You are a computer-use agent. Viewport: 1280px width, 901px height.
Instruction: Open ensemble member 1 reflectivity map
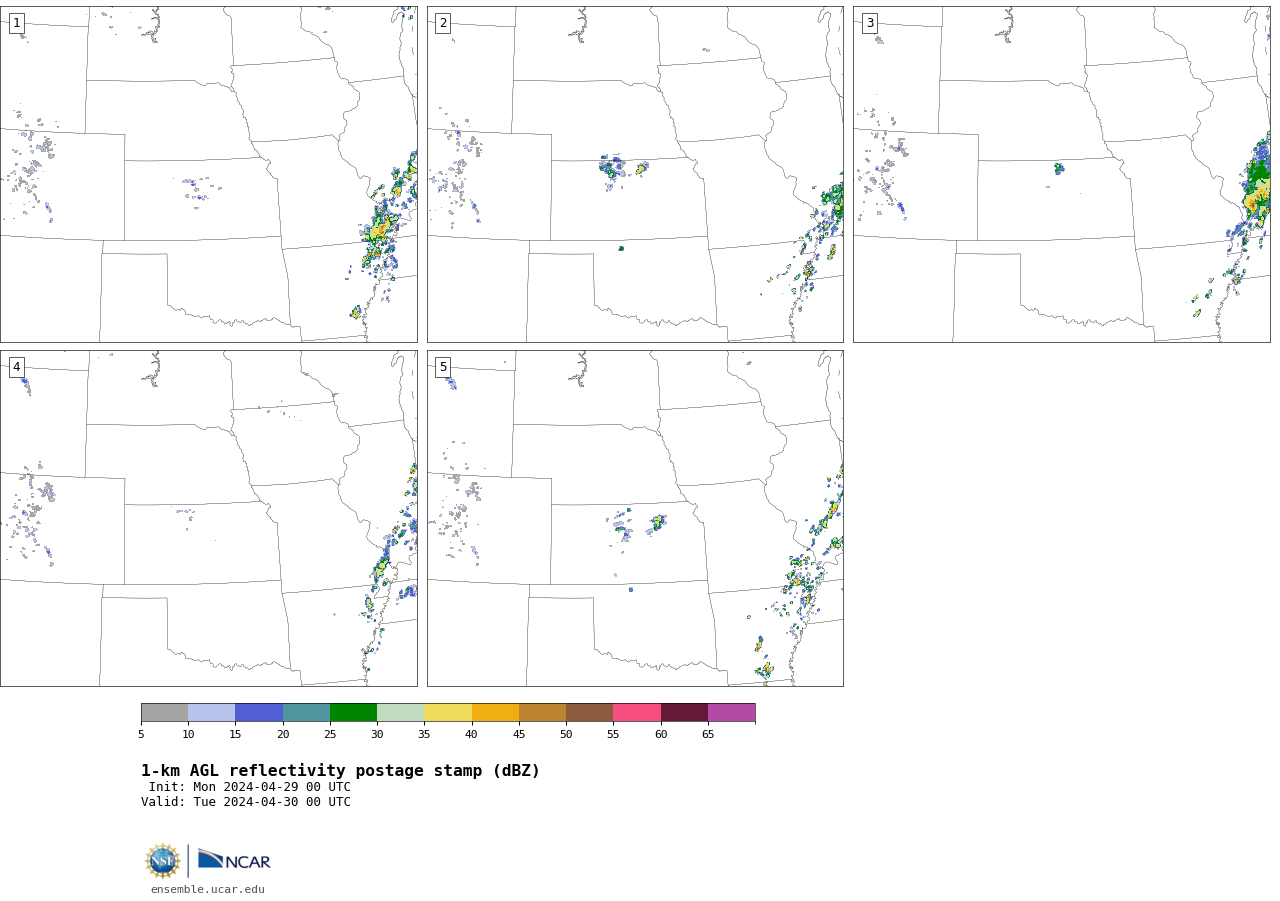(208, 174)
